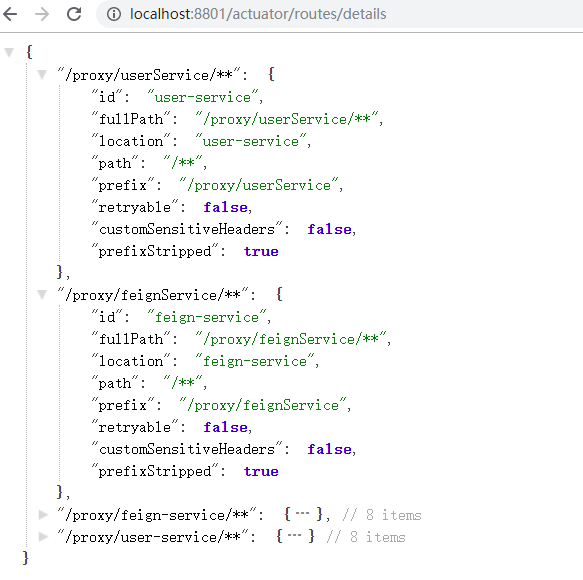Click fullPath value "/proxy/feignService/**"
583x580 pixels.
click(x=291, y=339)
